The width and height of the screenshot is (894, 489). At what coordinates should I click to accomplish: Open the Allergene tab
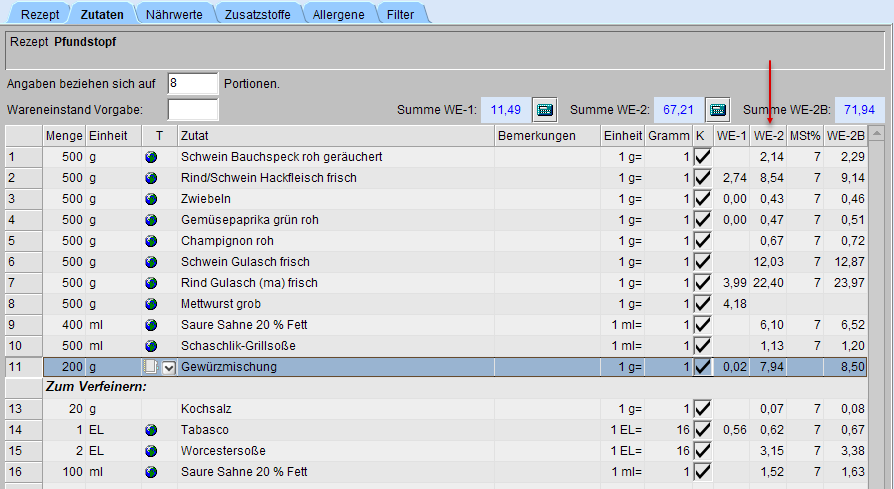pyautogui.click(x=340, y=14)
